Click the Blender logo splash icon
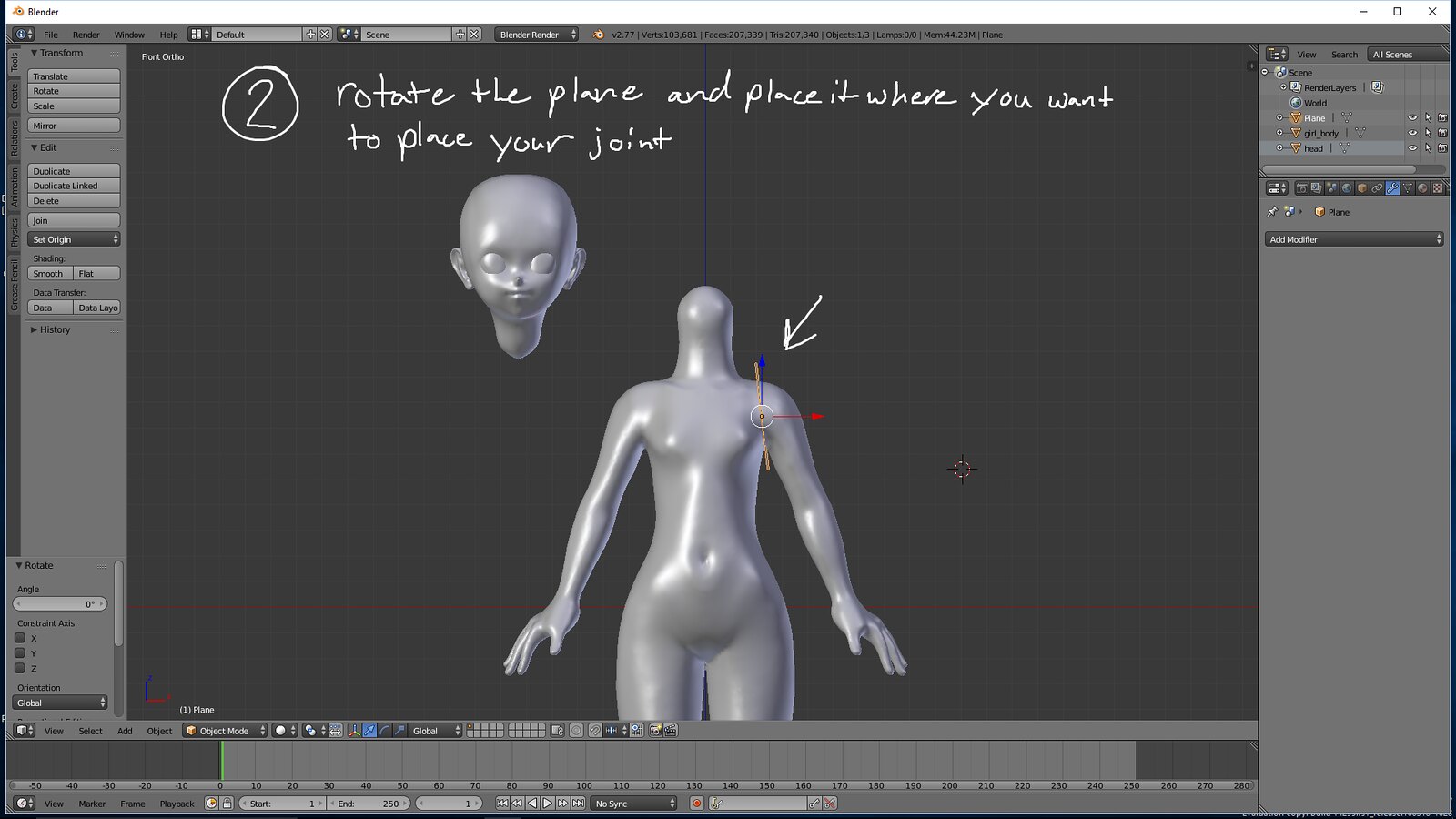This screenshot has width=1456, height=819. [598, 35]
